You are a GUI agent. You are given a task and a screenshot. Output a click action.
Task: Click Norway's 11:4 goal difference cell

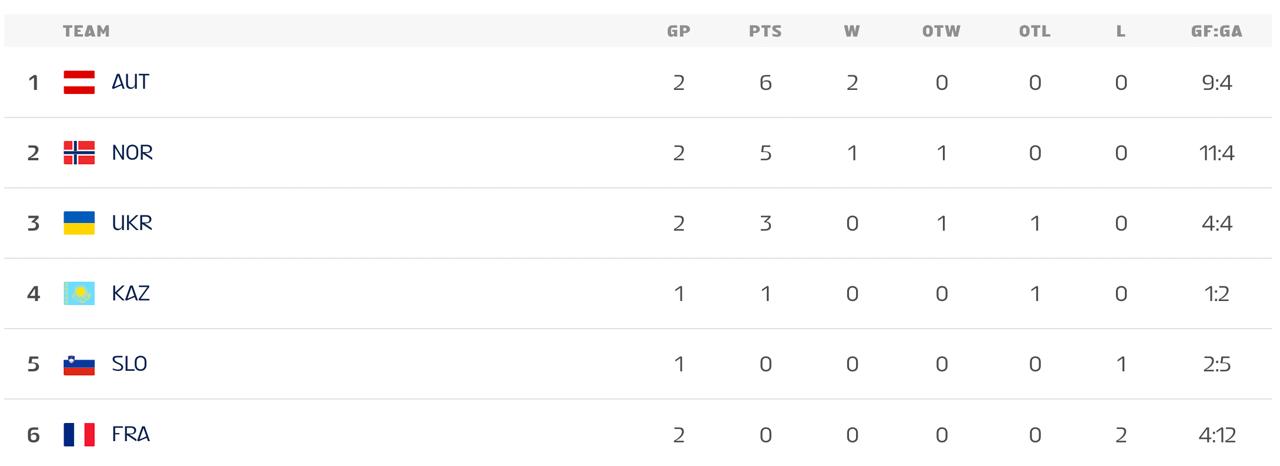click(1216, 153)
